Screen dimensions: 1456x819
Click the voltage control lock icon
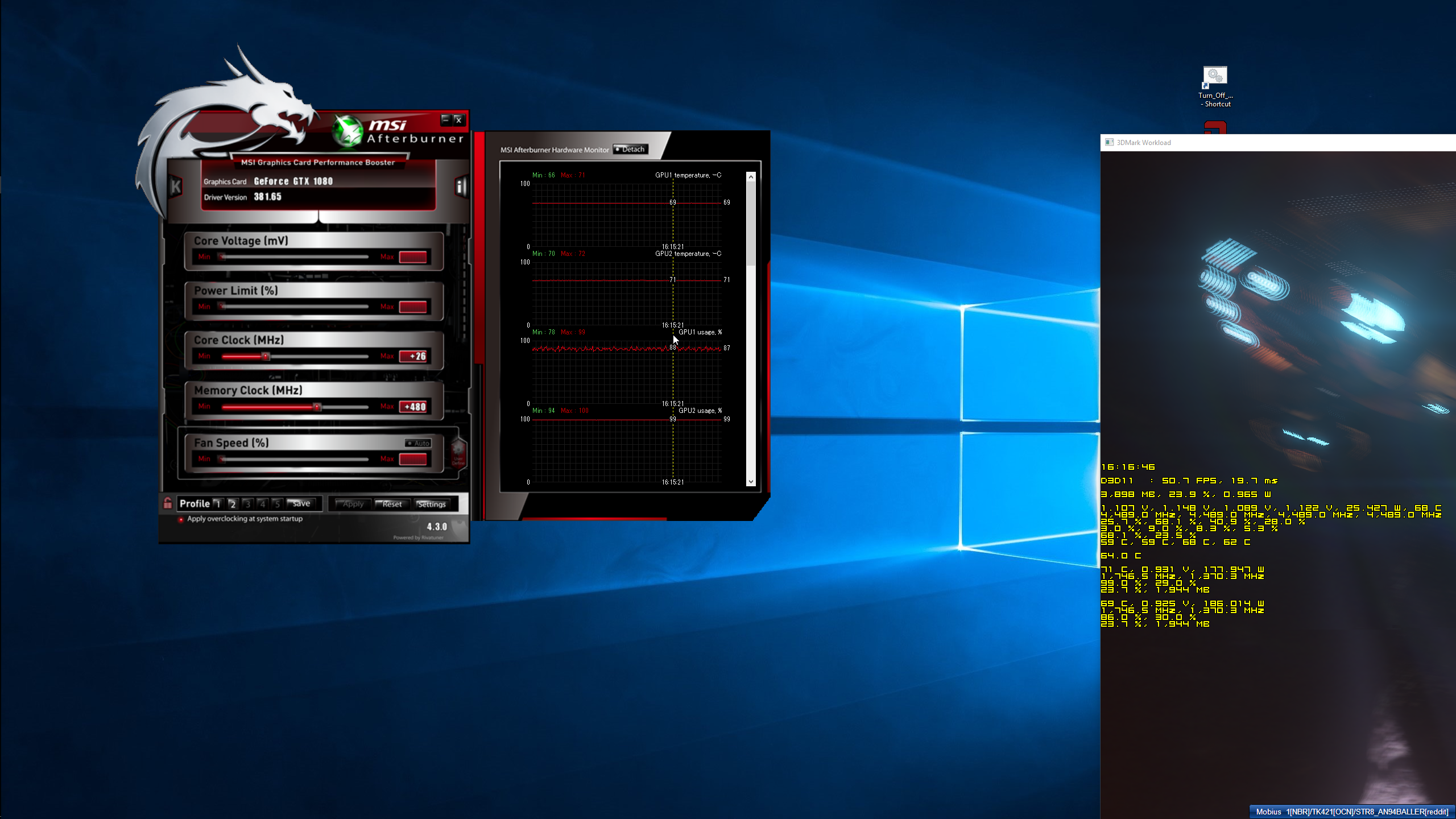168,503
